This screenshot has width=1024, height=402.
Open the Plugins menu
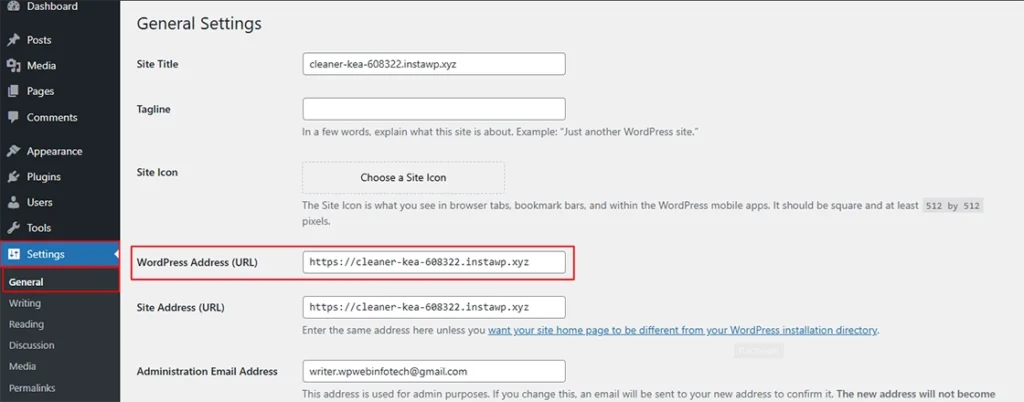[44, 177]
